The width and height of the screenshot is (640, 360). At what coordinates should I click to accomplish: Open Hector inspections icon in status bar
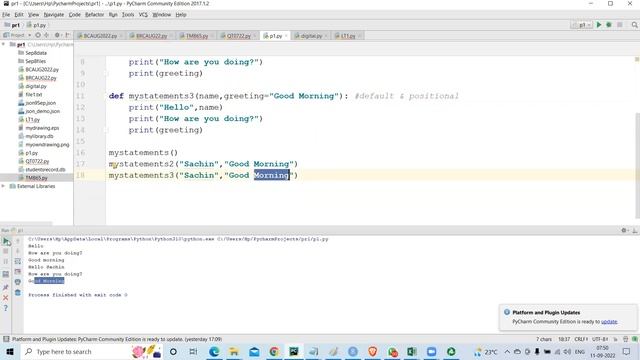coord(625,339)
